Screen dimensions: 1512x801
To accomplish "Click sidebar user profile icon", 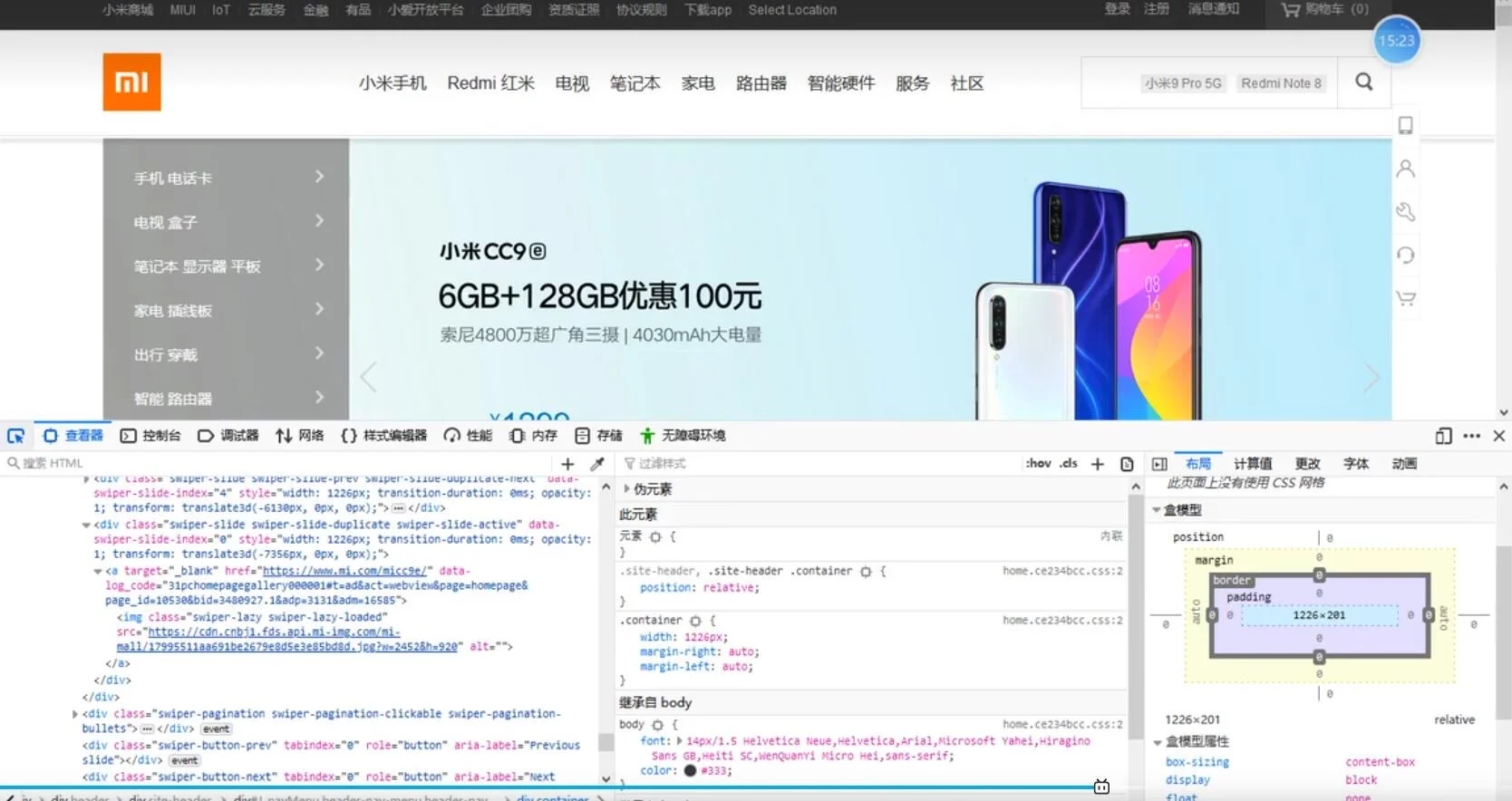I will (1405, 169).
